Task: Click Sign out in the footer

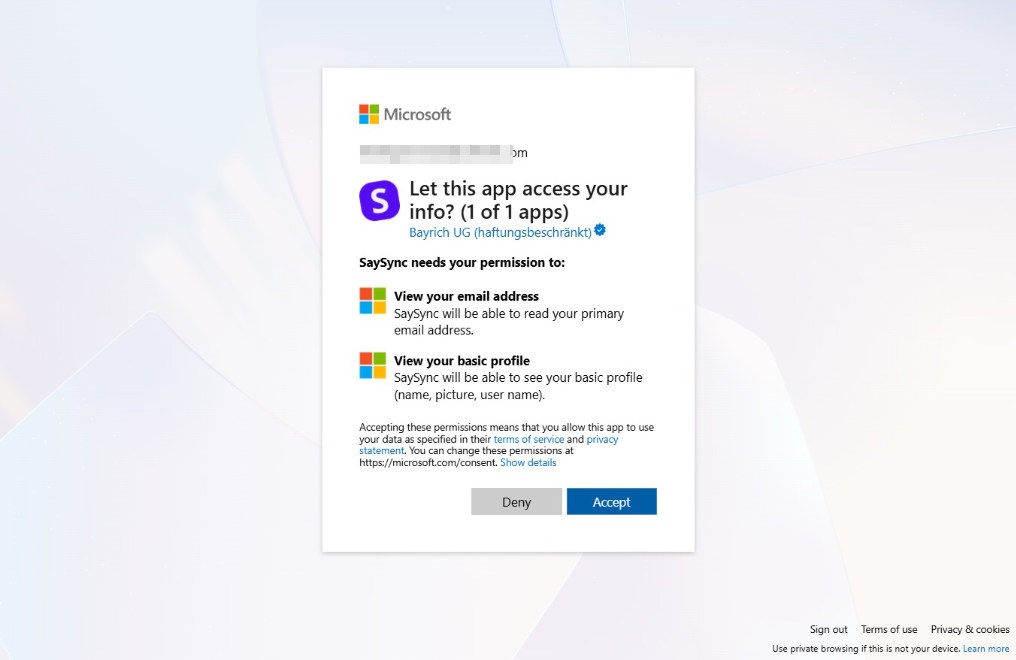Action: 829,630
